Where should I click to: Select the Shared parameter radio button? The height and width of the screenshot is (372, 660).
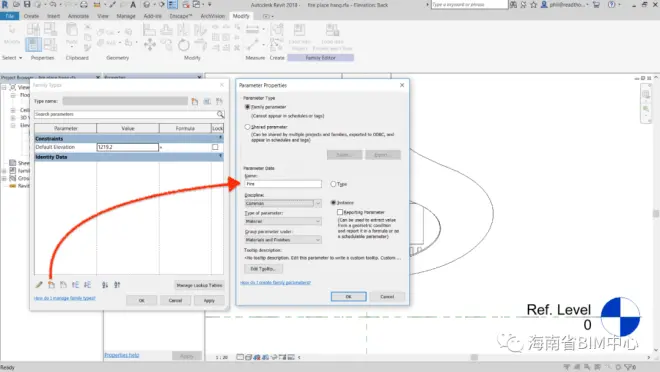point(248,127)
